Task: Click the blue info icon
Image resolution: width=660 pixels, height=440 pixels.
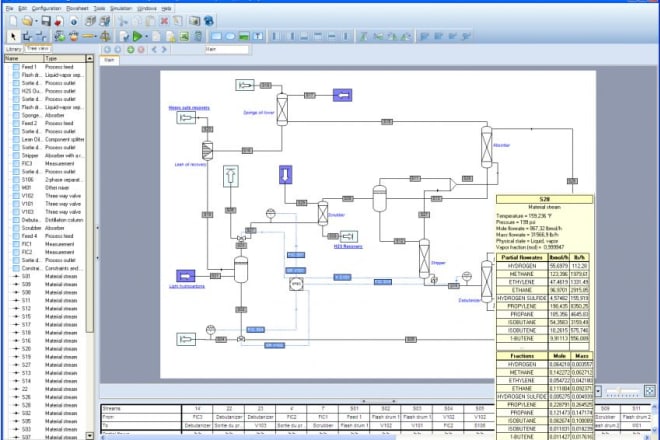Action: pos(74,21)
